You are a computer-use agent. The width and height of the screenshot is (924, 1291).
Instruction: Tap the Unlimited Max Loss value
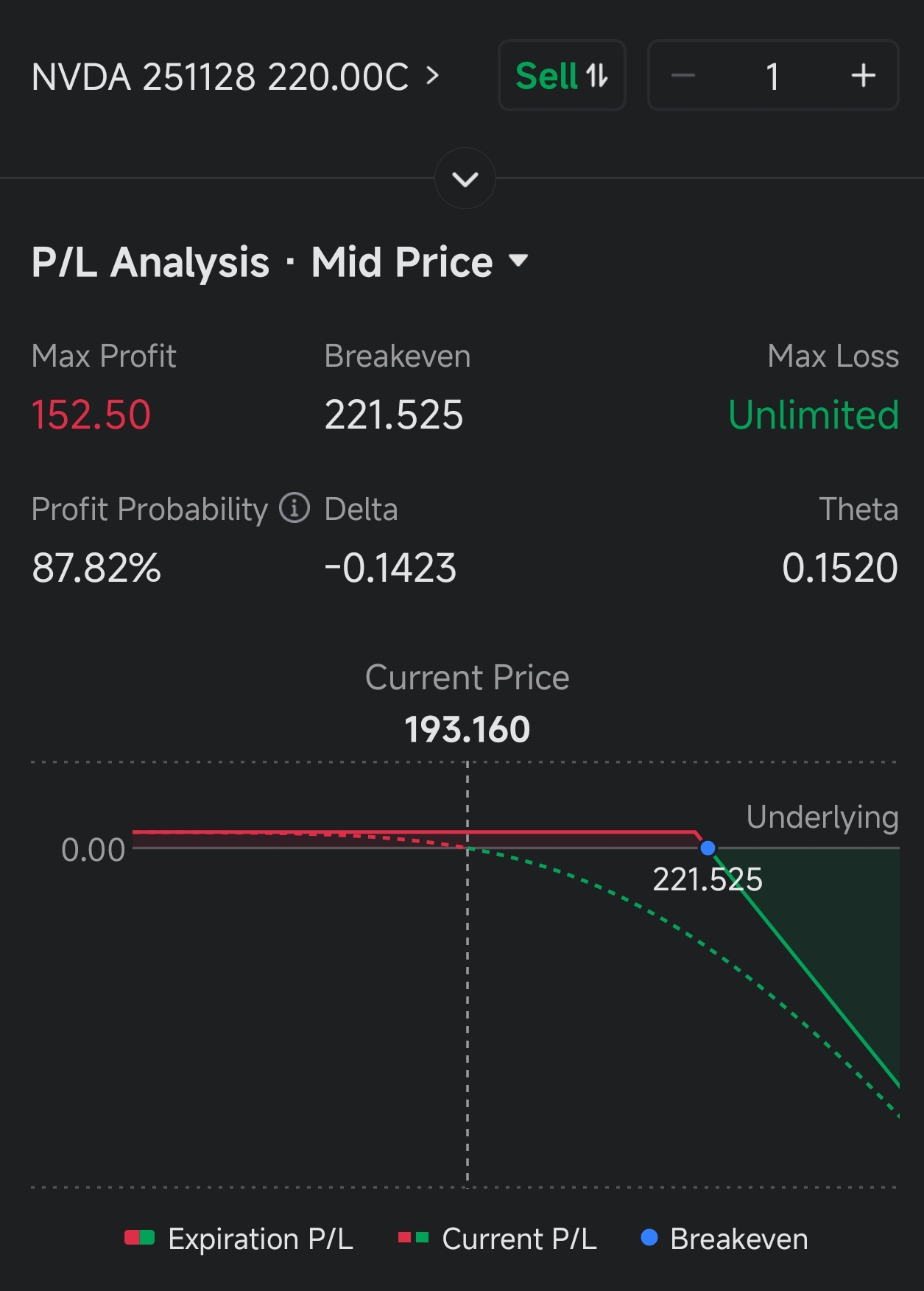click(813, 415)
